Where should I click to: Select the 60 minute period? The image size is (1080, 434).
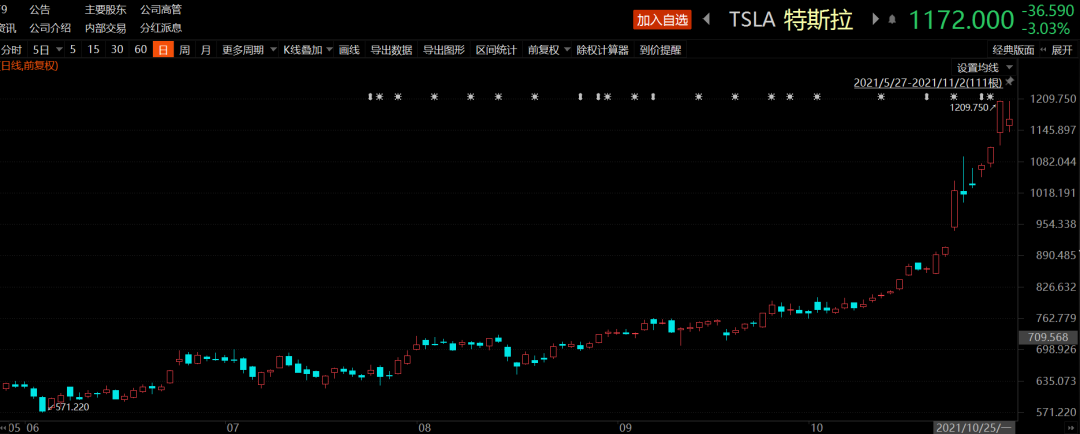(x=141, y=50)
